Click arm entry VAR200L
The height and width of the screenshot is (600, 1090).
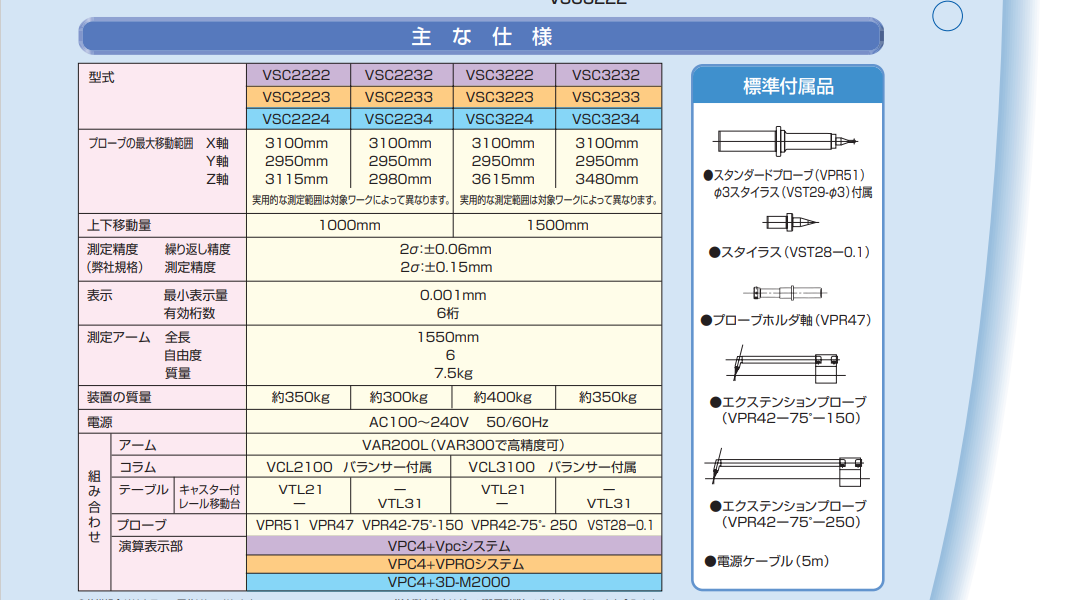[x=396, y=446]
